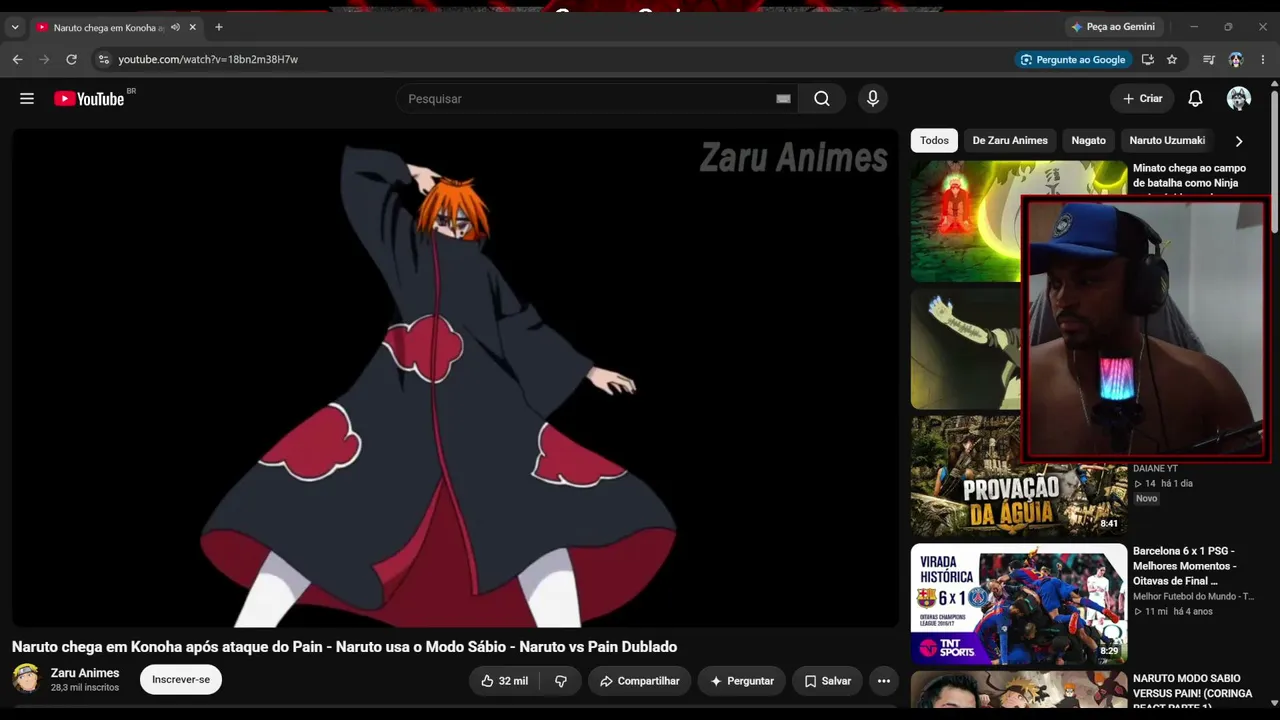This screenshot has height=720, width=1280.
Task: Open the Provação da Águia thumbnail
Action: click(1019, 476)
